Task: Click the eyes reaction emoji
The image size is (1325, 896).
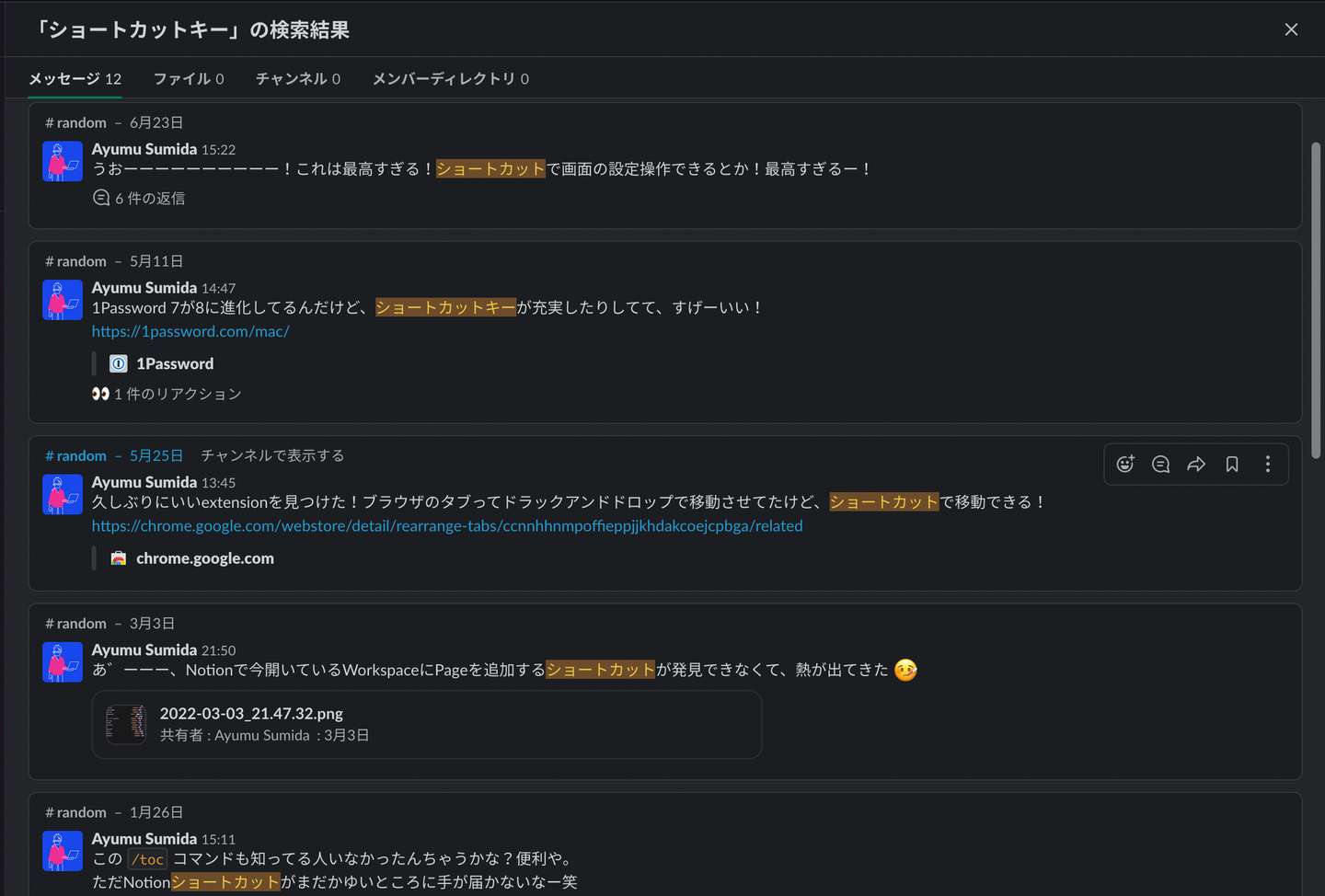Action: (100, 394)
